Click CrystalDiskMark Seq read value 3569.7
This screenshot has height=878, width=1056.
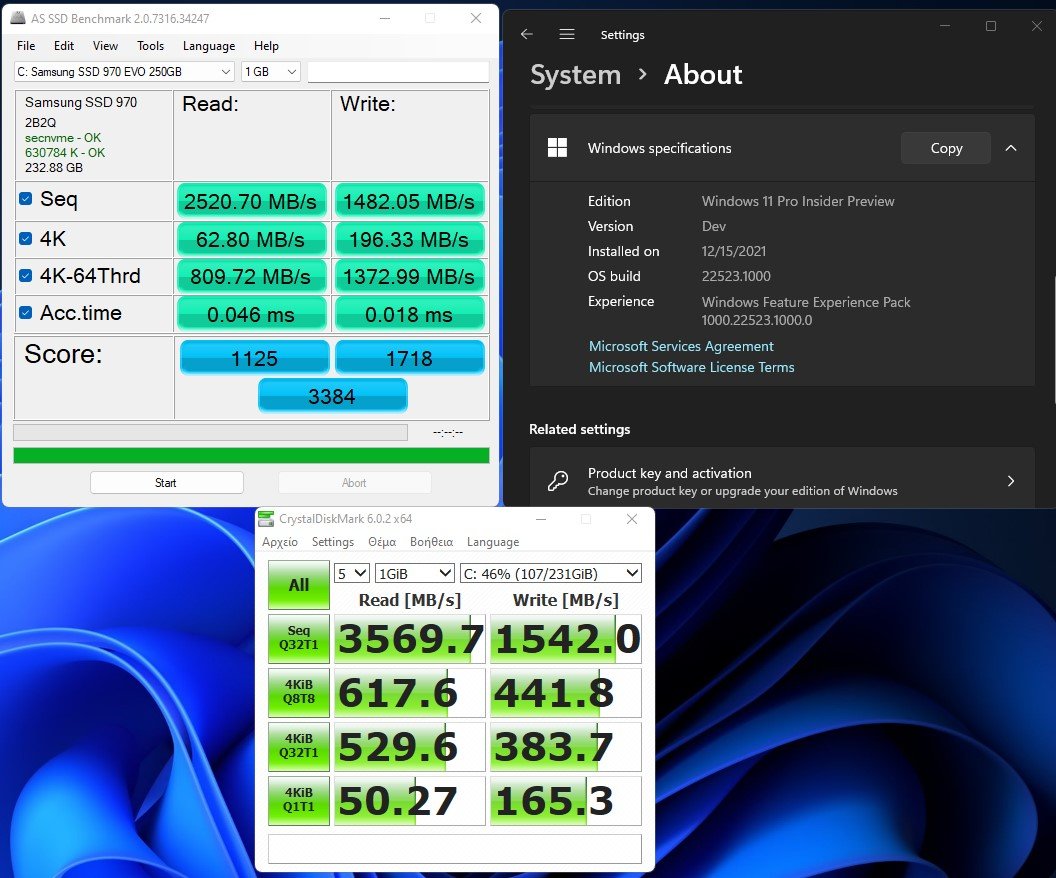[x=409, y=638]
